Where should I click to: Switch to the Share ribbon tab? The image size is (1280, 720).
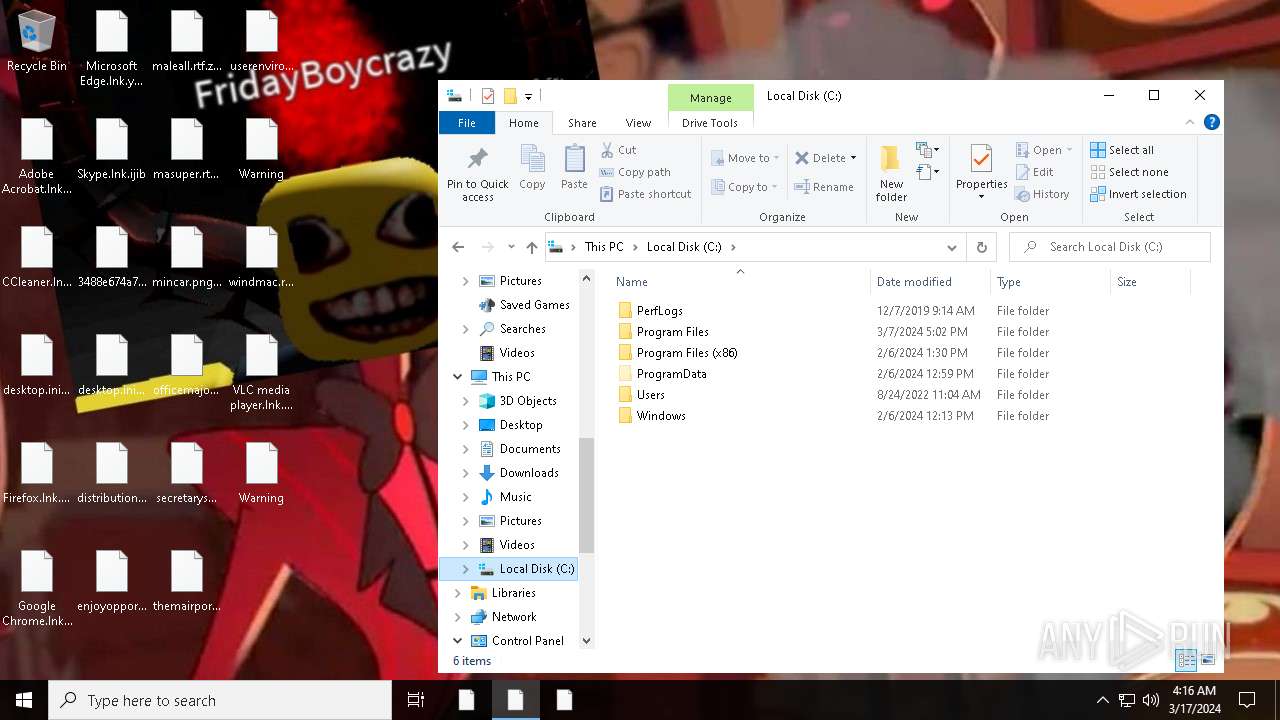[582, 123]
